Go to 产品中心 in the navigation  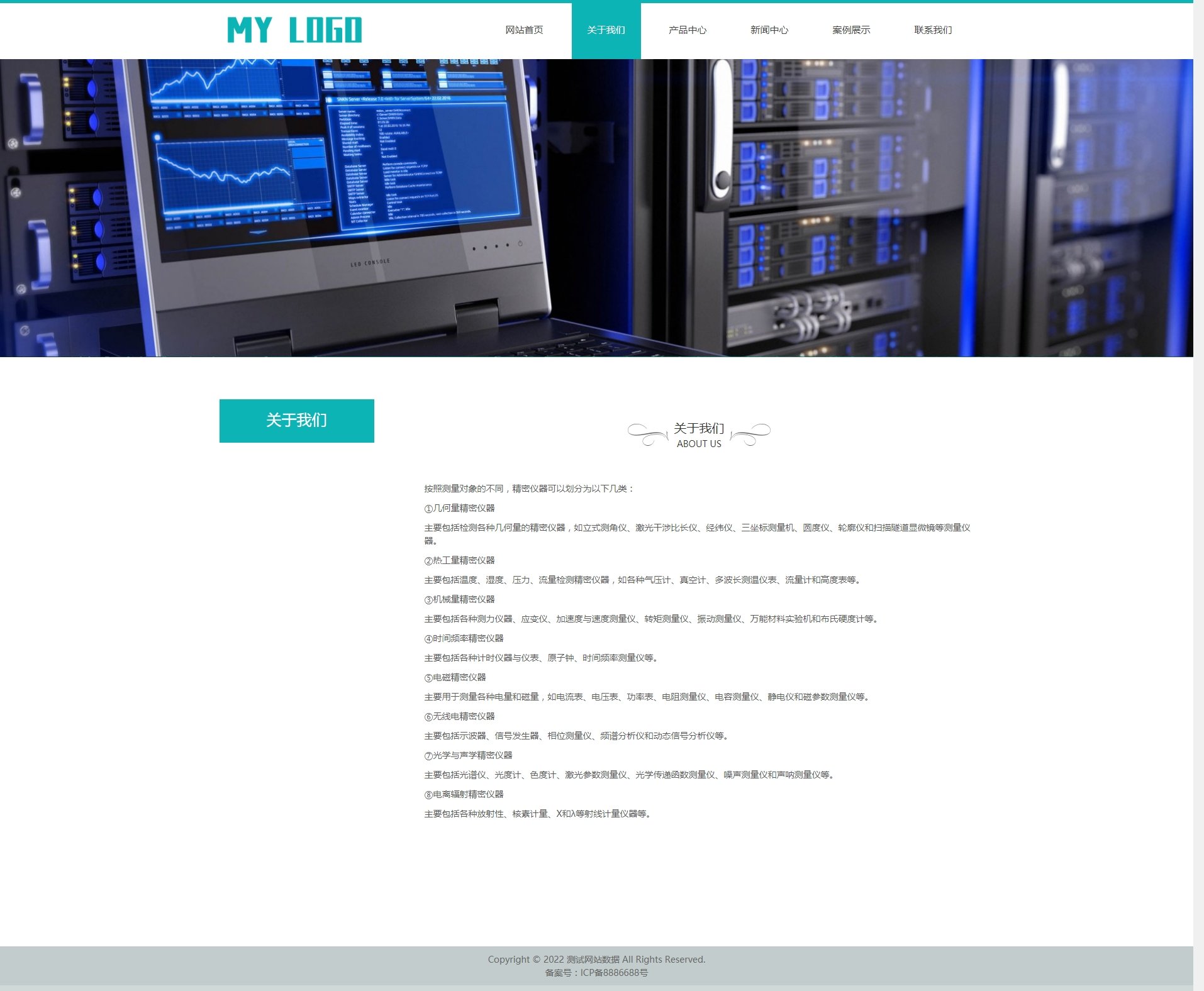[688, 30]
